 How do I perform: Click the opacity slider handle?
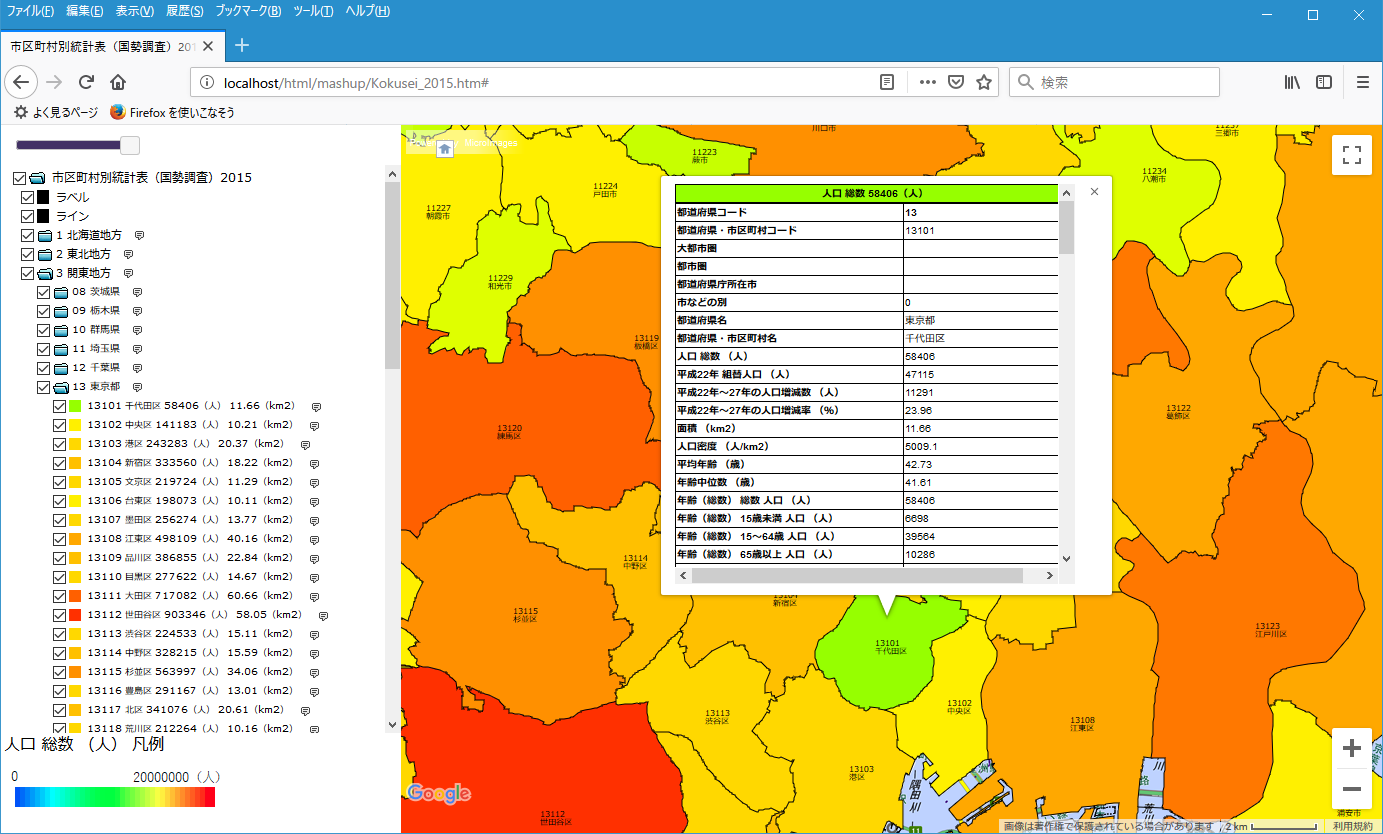[129, 145]
